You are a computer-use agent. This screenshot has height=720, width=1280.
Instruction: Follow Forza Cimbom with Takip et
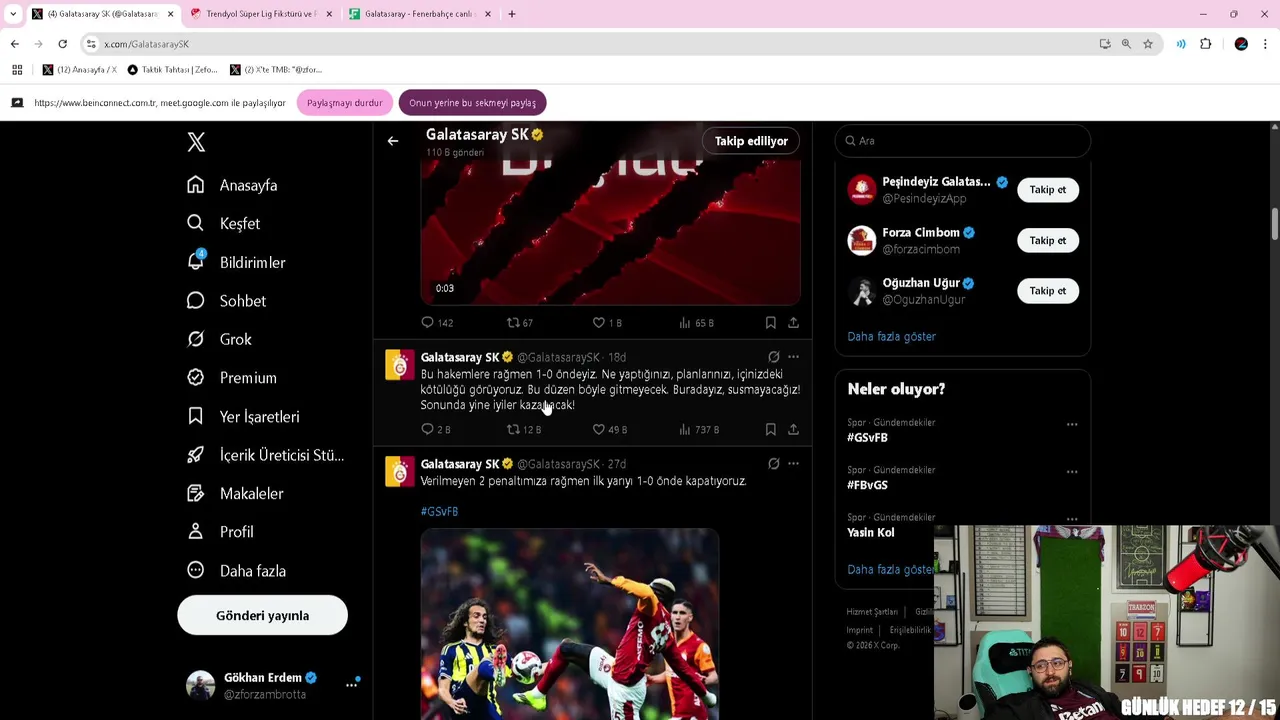(1048, 240)
